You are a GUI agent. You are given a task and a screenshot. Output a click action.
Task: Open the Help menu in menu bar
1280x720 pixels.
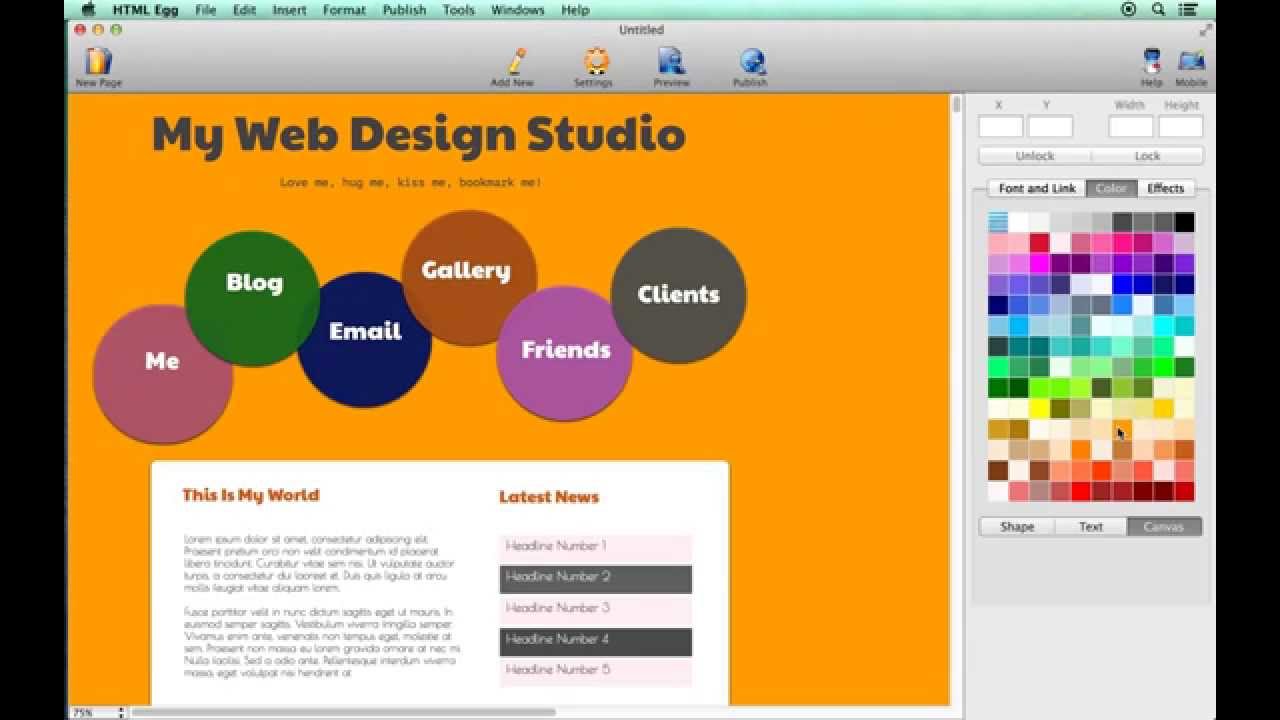click(x=575, y=9)
